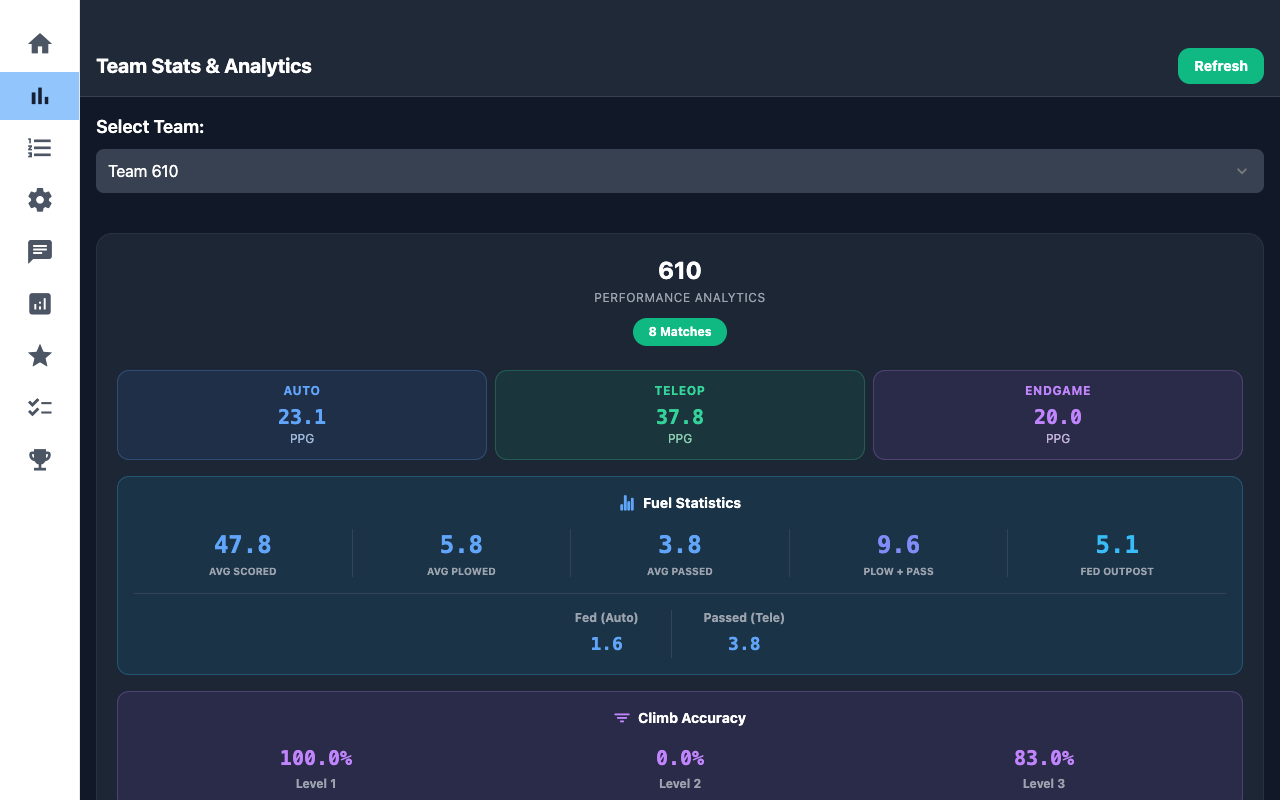
Task: Open the chat comments sidebar icon
Action: point(40,252)
